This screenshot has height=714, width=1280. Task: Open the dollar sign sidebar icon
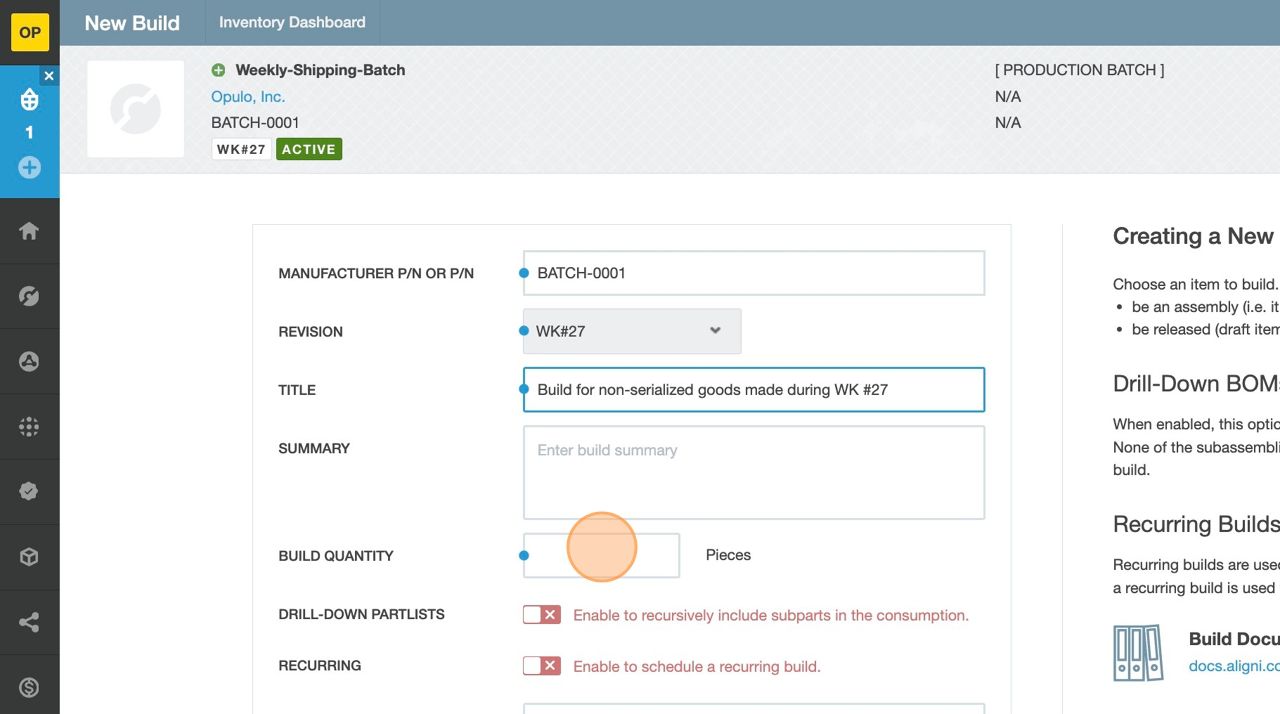(29, 688)
